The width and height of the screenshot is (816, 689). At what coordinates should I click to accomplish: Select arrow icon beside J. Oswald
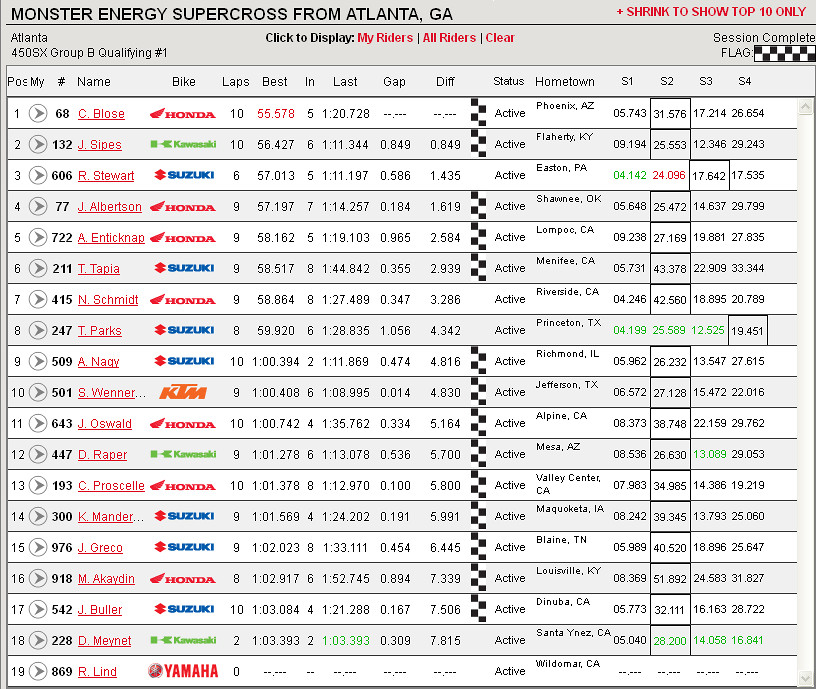tap(37, 424)
